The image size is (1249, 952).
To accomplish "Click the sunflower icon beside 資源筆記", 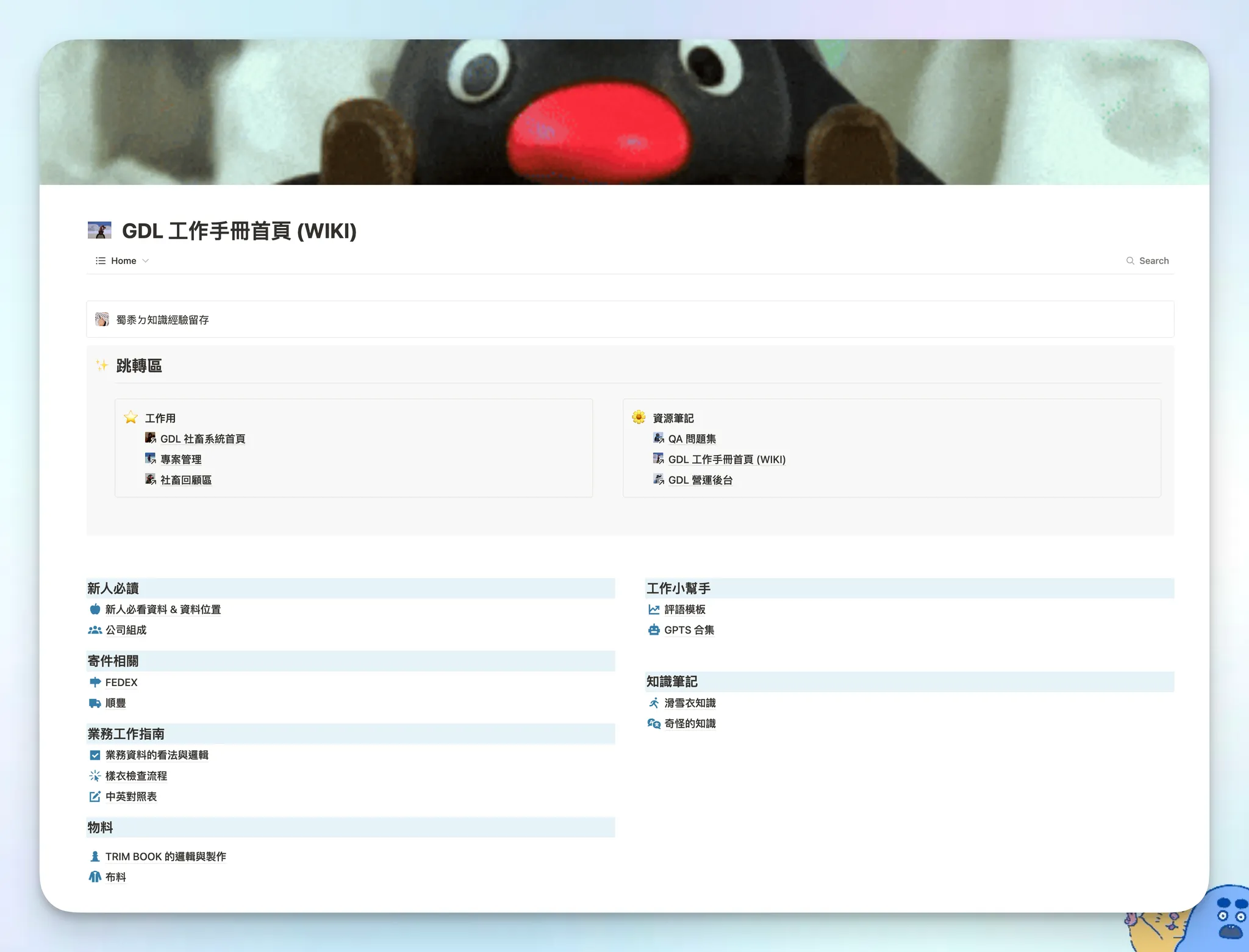I will (639, 418).
